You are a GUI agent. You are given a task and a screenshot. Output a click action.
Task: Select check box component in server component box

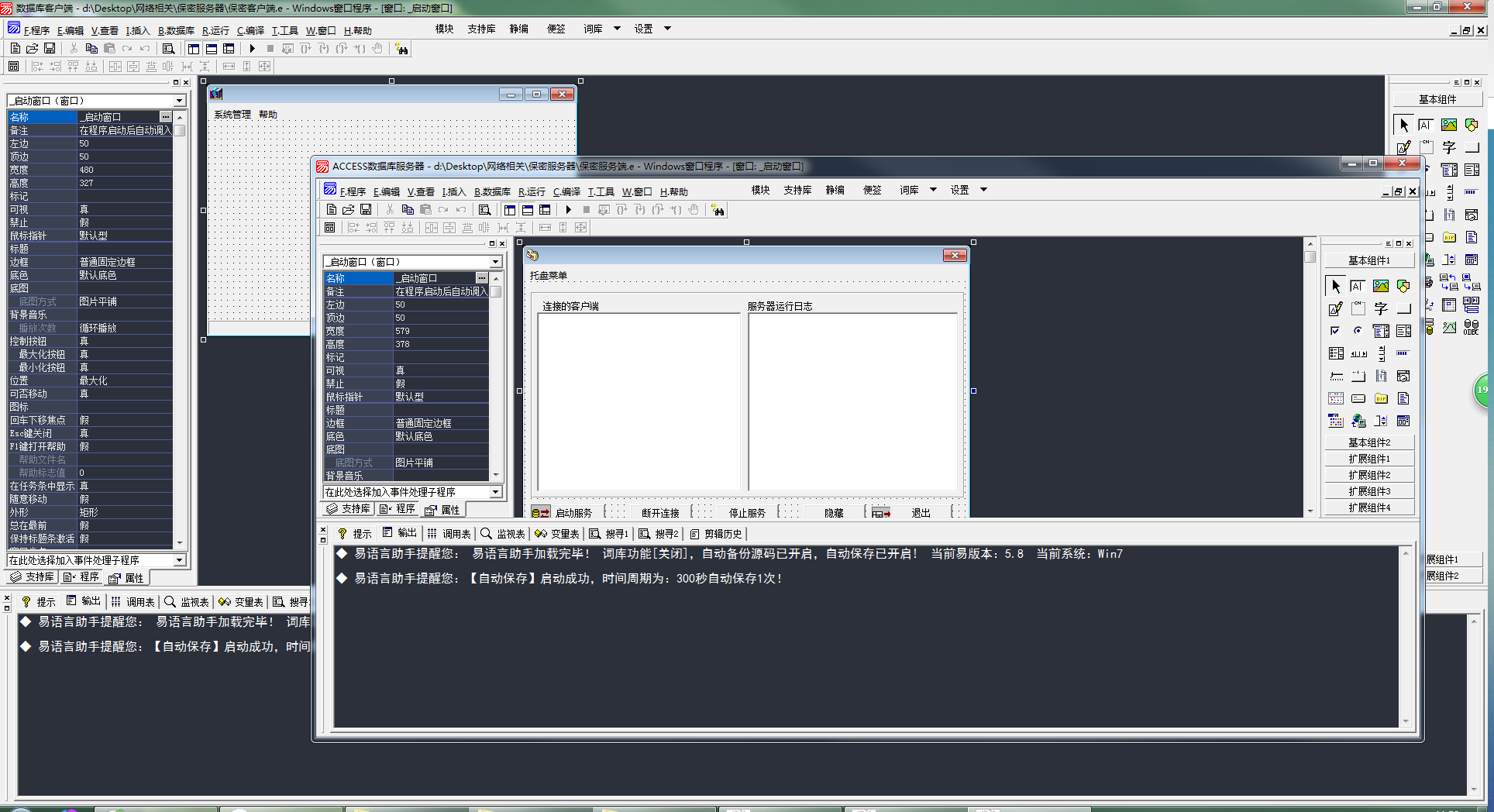click(x=1335, y=331)
